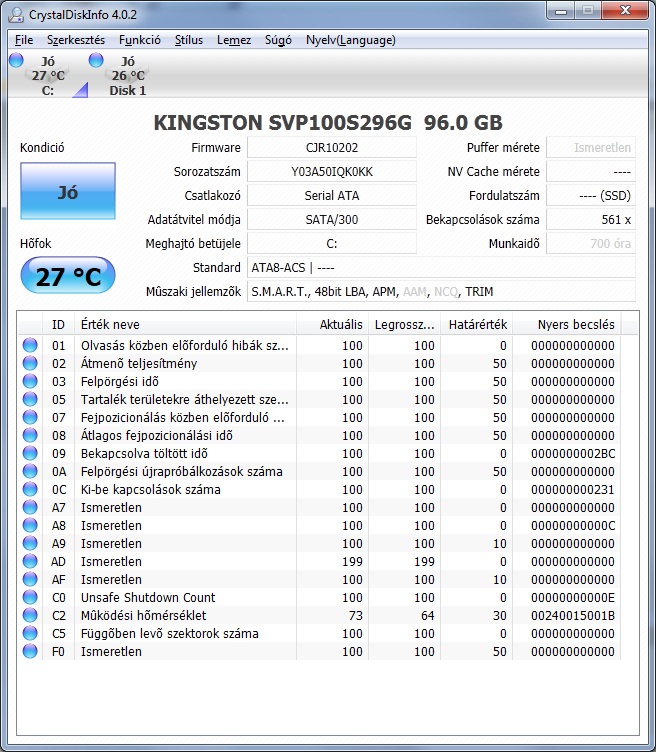
Task: Click status orb for Unsafe Shutdown Count
Action: tap(30, 597)
